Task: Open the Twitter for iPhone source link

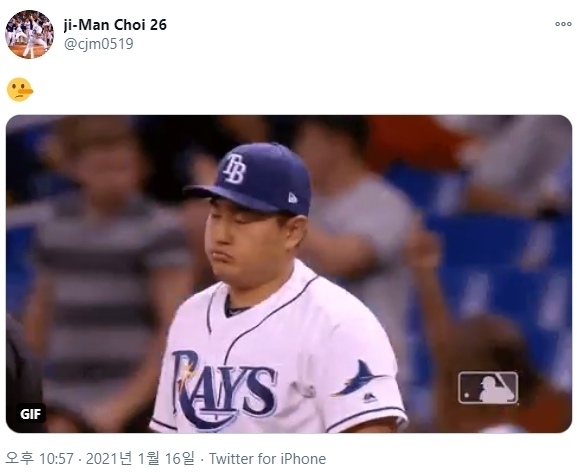Action: tap(267, 459)
